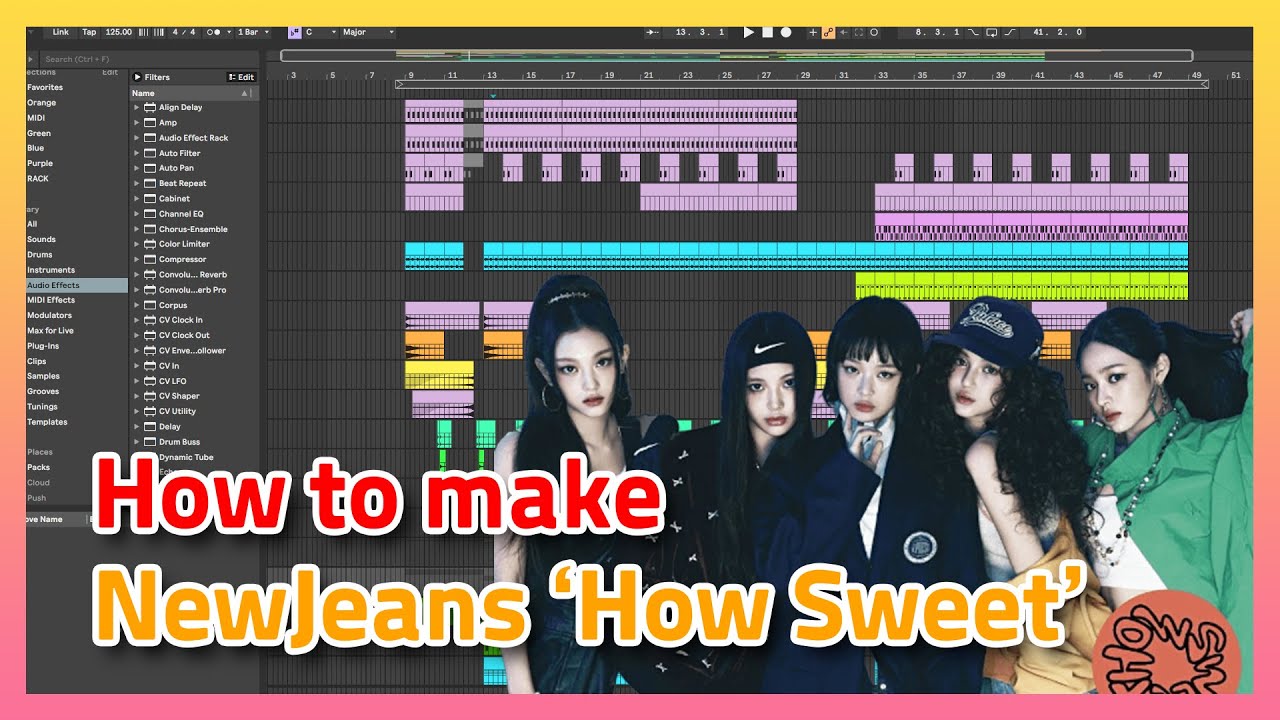Click the Chorus-Ensemble device icon
1280x720 pixels.
point(150,229)
